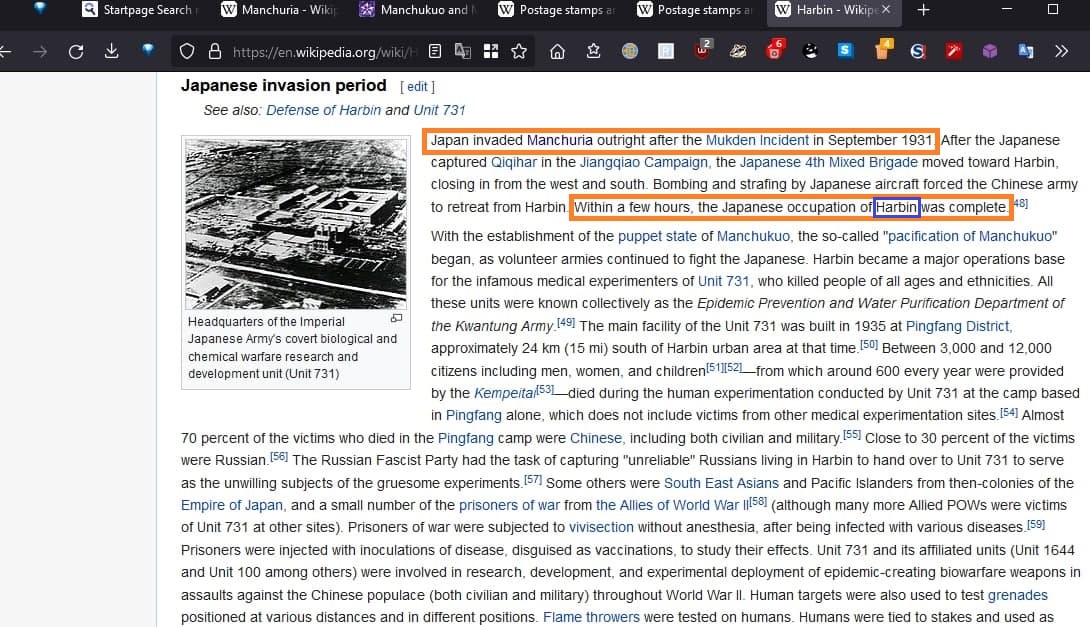Go forward with the forward arrow
Viewport: 1090px width, 627px height.
(40, 51)
